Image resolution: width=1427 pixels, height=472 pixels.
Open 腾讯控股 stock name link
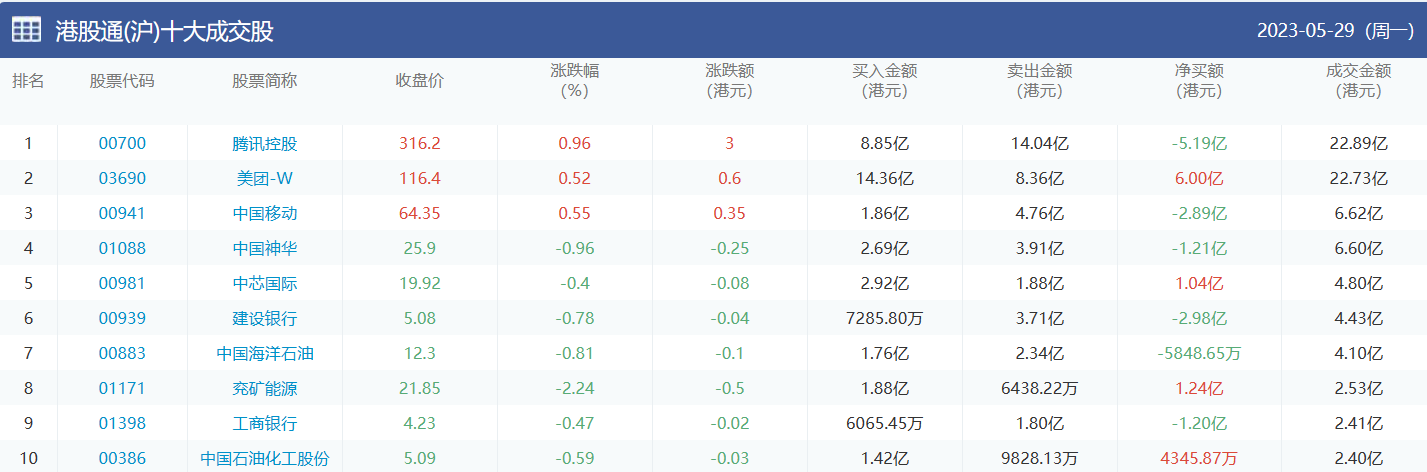pos(264,144)
